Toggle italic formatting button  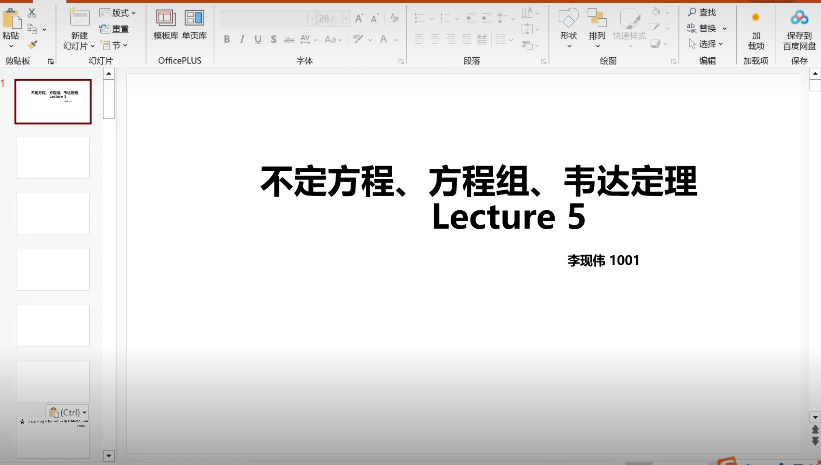pos(242,39)
